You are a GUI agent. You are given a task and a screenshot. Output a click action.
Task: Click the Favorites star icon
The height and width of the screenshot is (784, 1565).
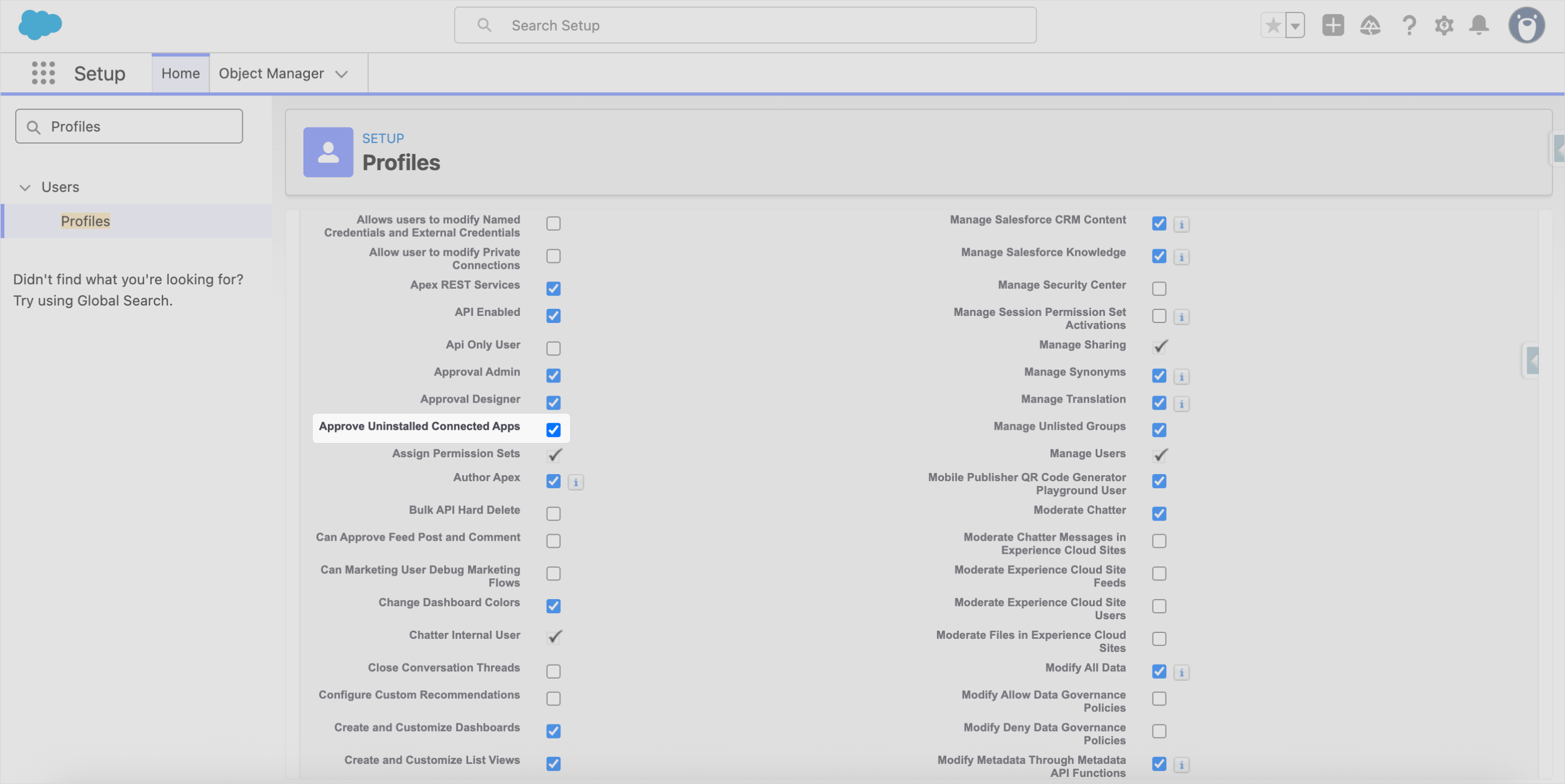(1273, 26)
